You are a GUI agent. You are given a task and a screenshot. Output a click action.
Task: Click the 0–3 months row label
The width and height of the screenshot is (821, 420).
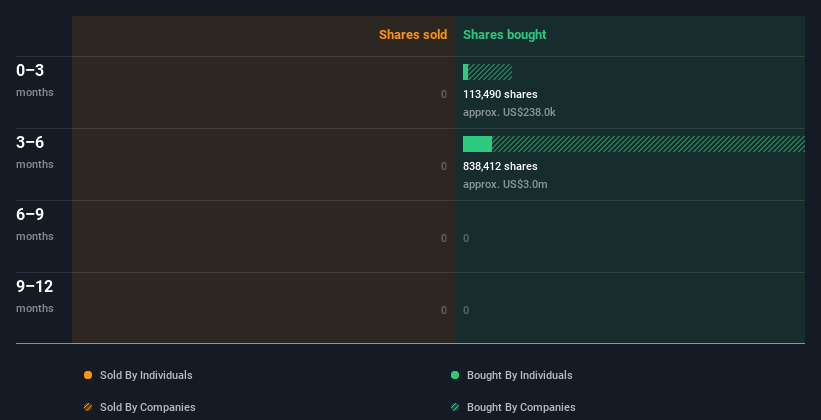pos(35,80)
